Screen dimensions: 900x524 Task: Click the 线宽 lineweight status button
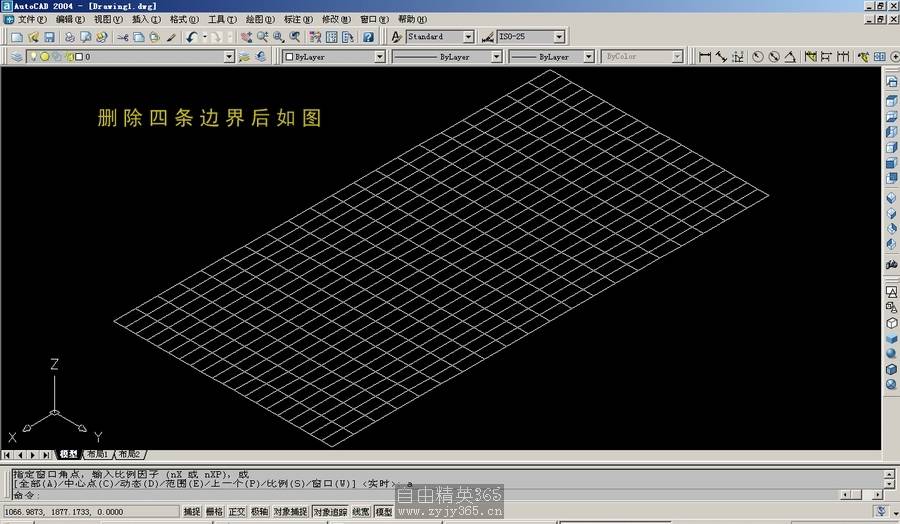coord(360,511)
